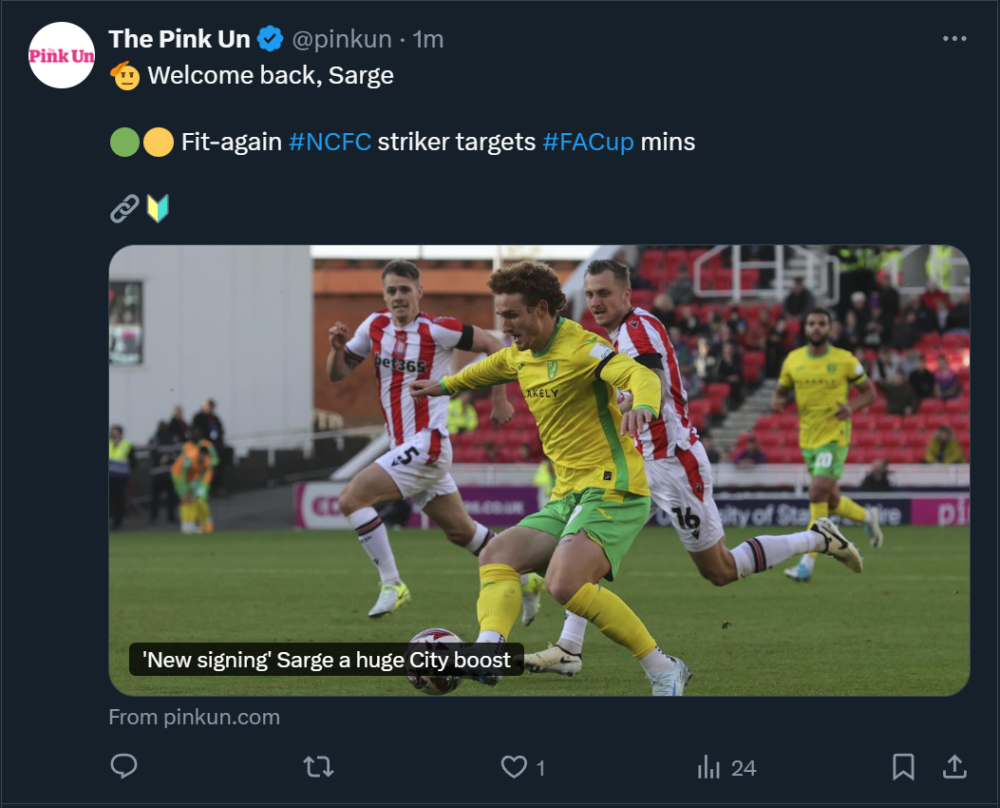
Task: Click The Pink Un profile avatar
Action: (62, 56)
